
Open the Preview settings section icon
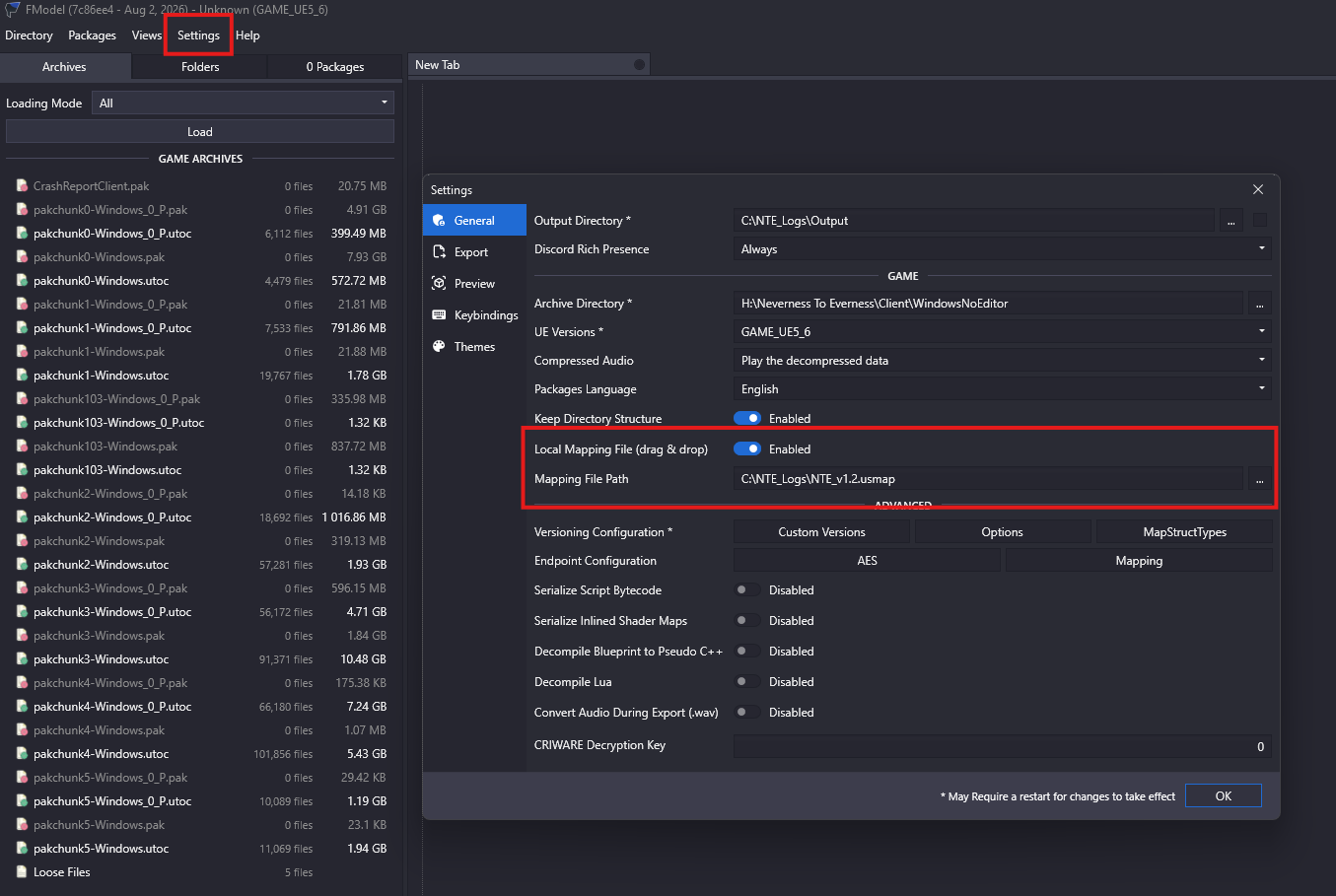pos(440,284)
